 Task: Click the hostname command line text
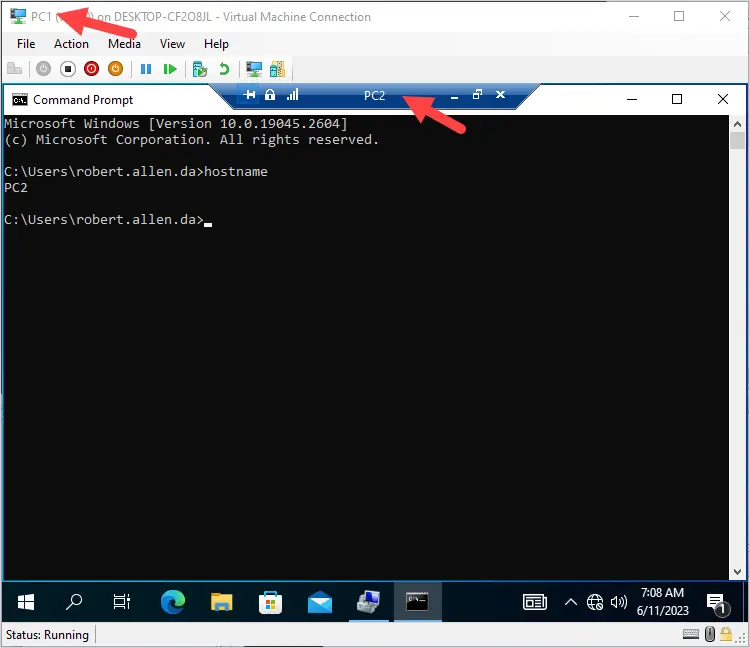pyautogui.click(x=136, y=172)
